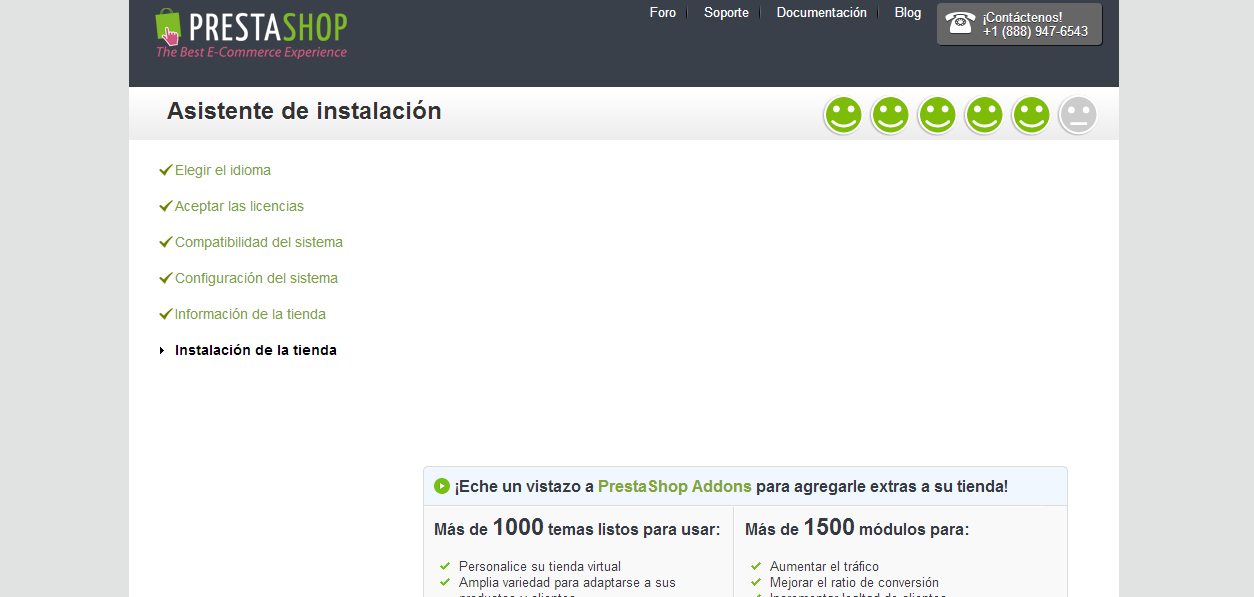Click 'The Best E-Commerce Experience' tagline

tap(251, 52)
